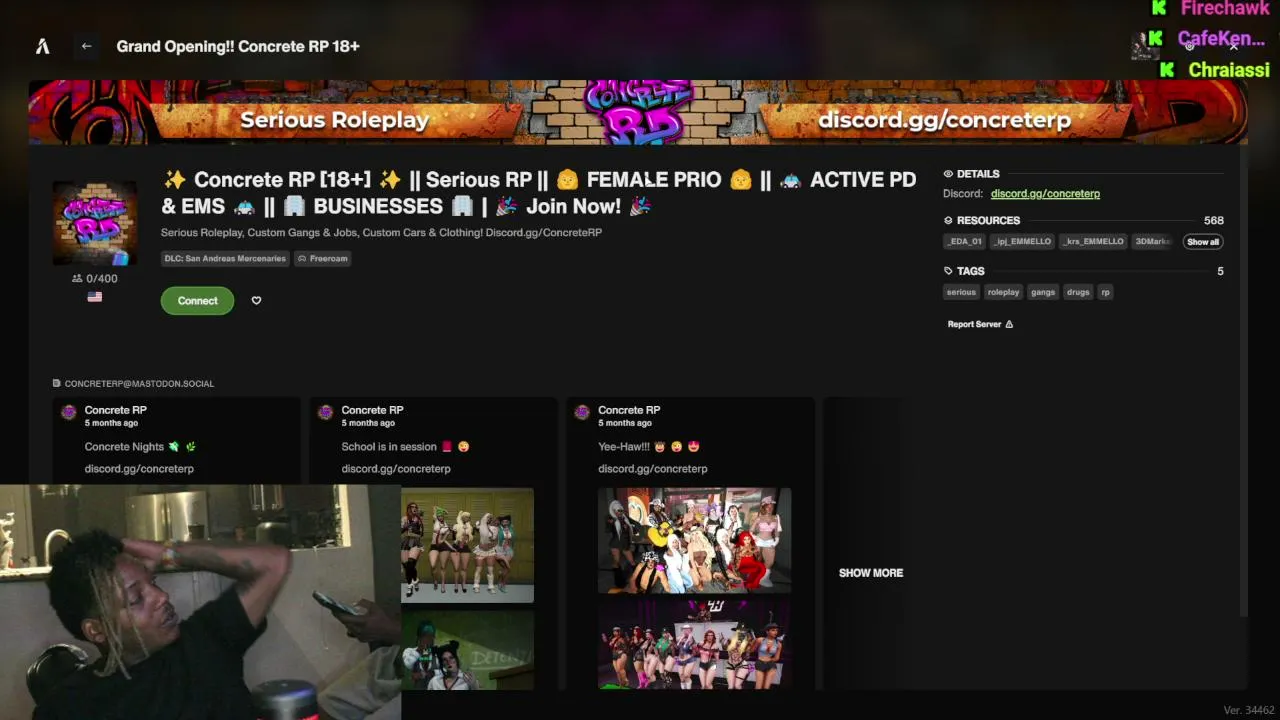This screenshot has height=720, width=1280.
Task: Connect to the Concrete RP server
Action: coord(197,301)
